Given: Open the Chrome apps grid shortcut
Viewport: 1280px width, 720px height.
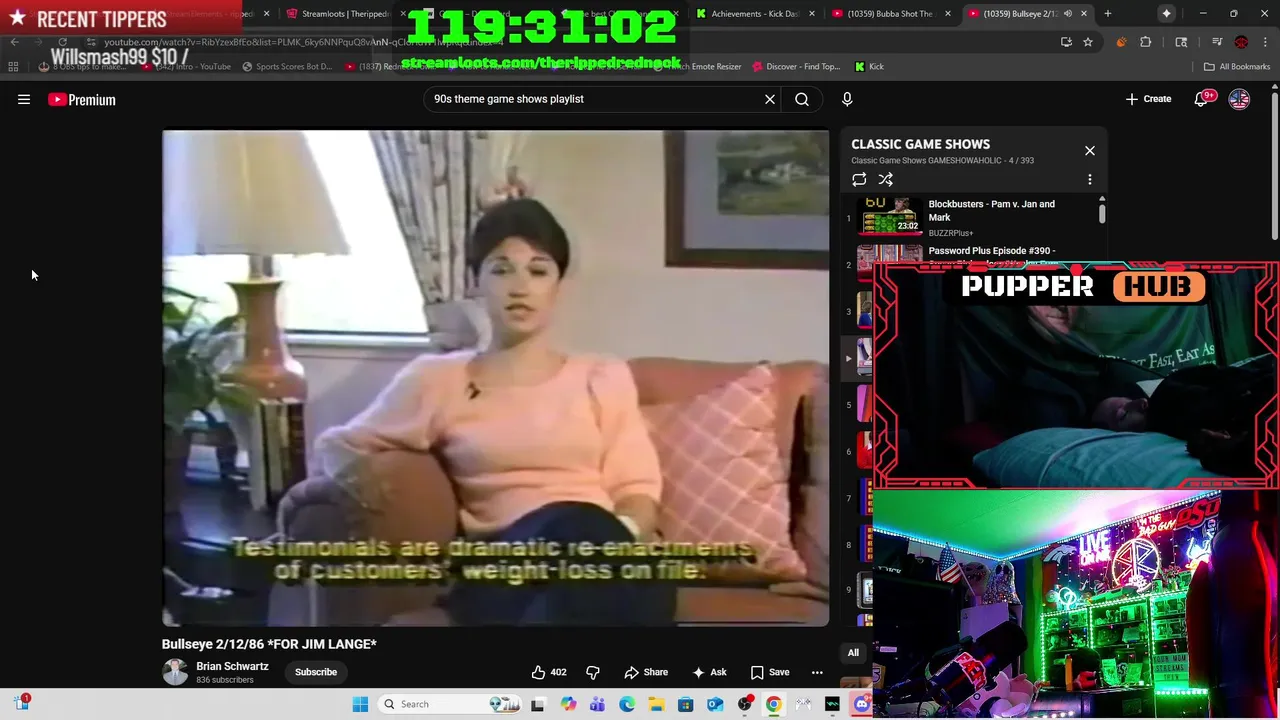Looking at the screenshot, I should point(13,66).
